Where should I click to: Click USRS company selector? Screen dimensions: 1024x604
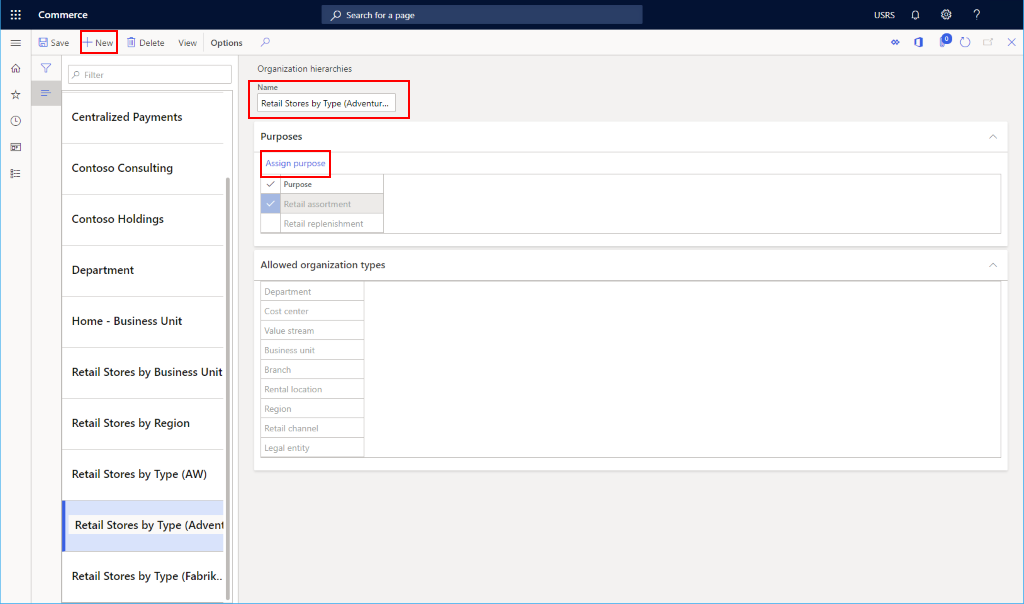click(x=884, y=14)
